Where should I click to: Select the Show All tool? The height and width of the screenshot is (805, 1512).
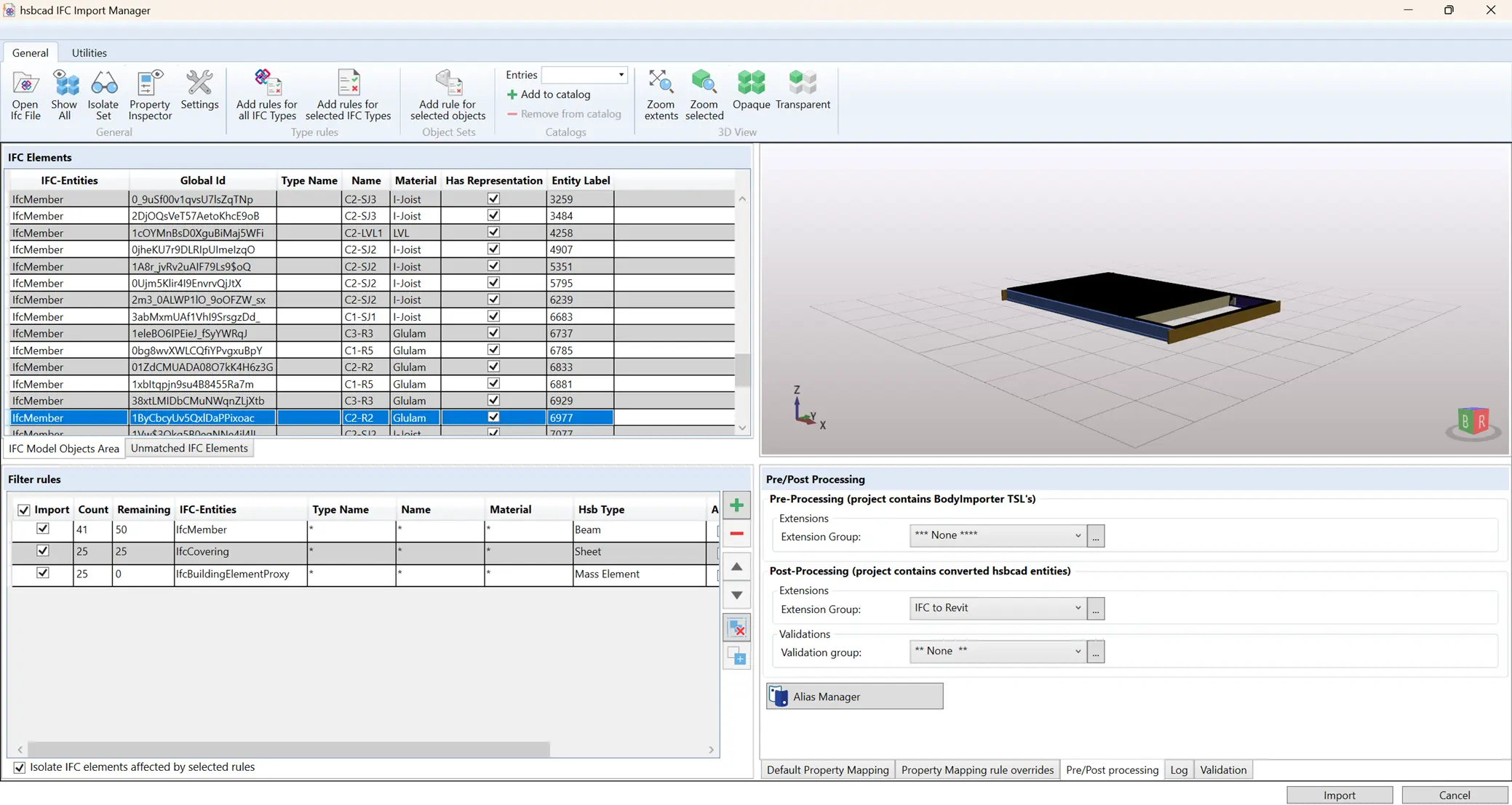pyautogui.click(x=65, y=95)
